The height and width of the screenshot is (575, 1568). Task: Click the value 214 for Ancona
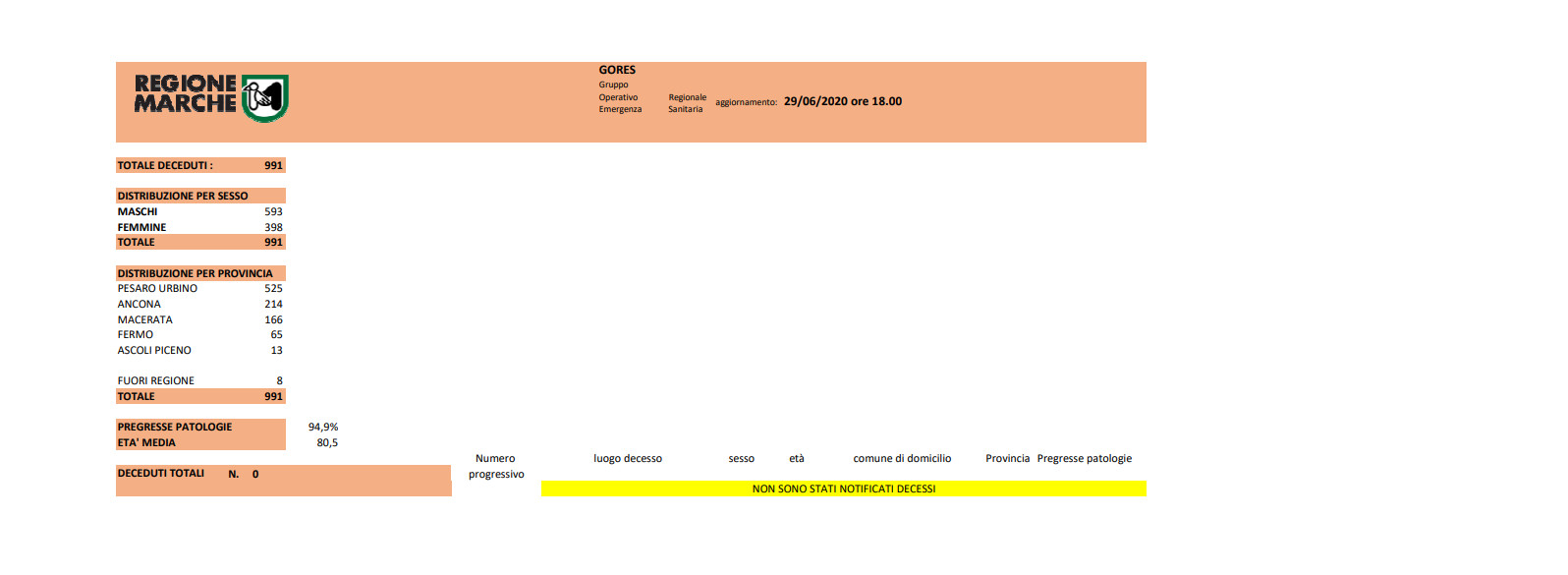click(x=273, y=304)
